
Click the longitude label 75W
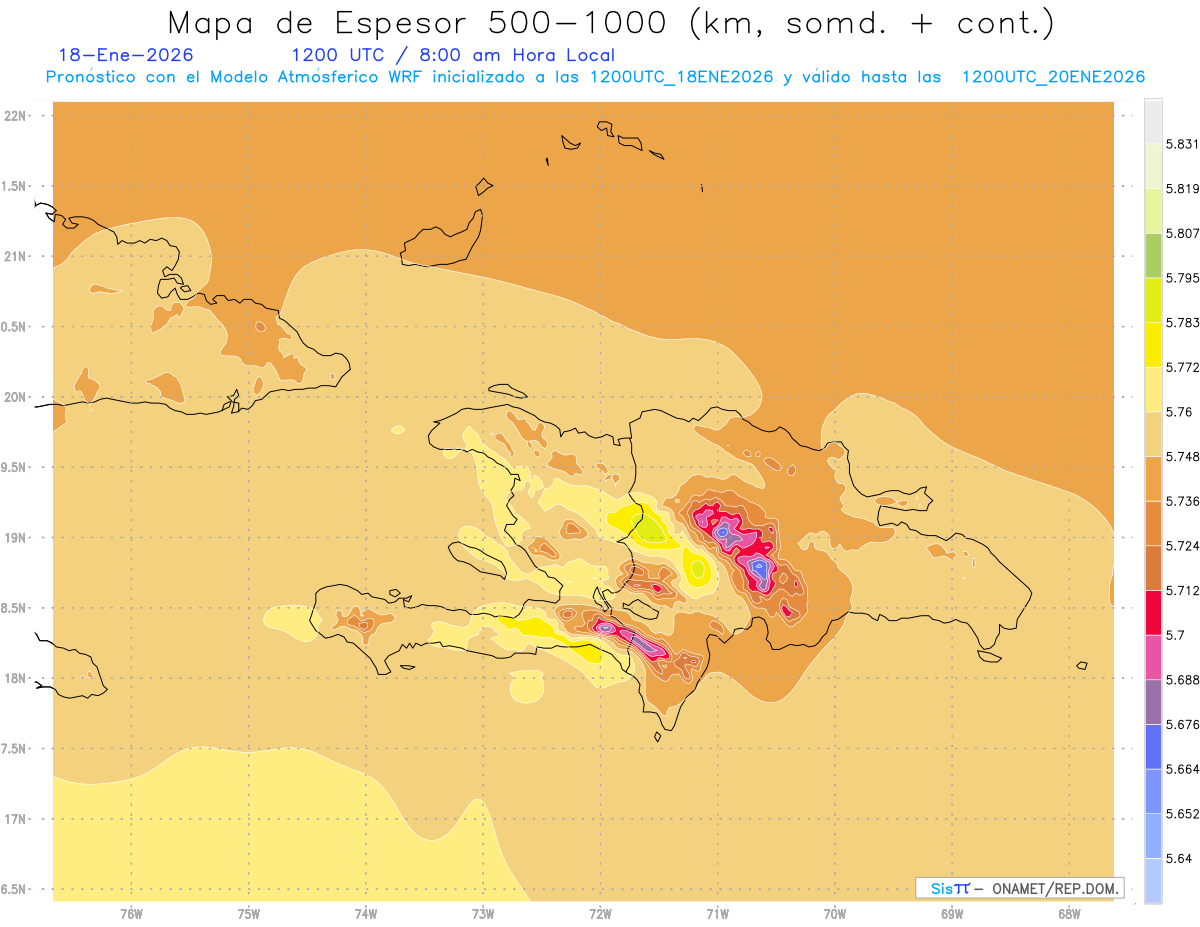pos(249,914)
